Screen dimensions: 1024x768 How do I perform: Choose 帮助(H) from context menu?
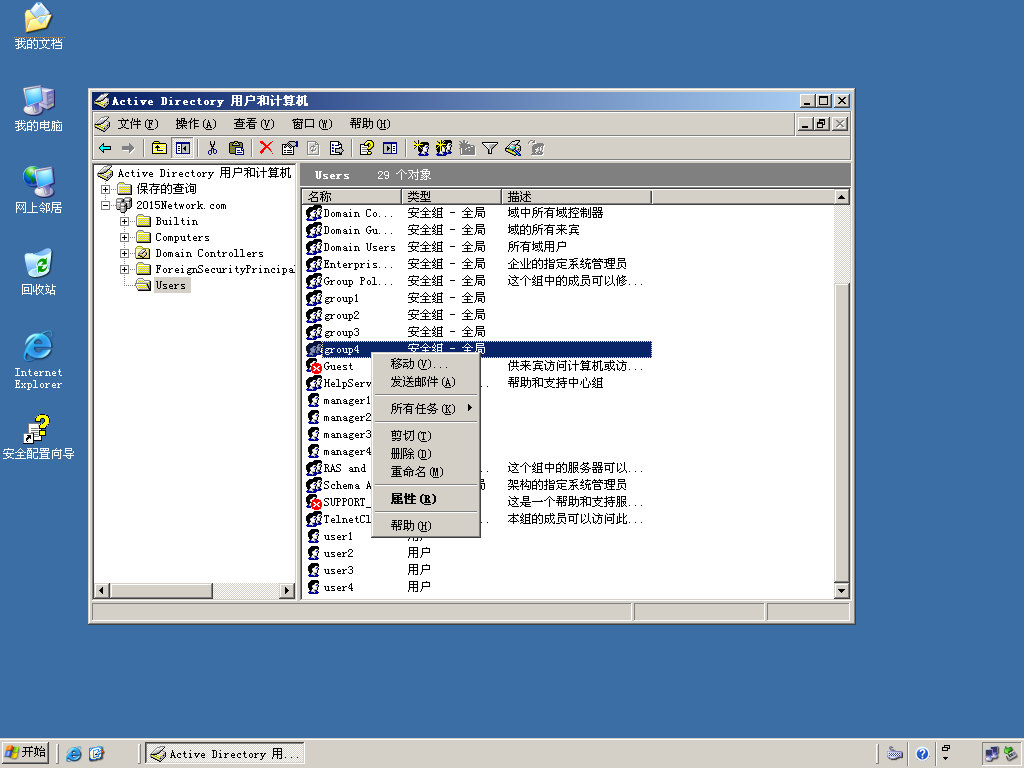pos(426,526)
